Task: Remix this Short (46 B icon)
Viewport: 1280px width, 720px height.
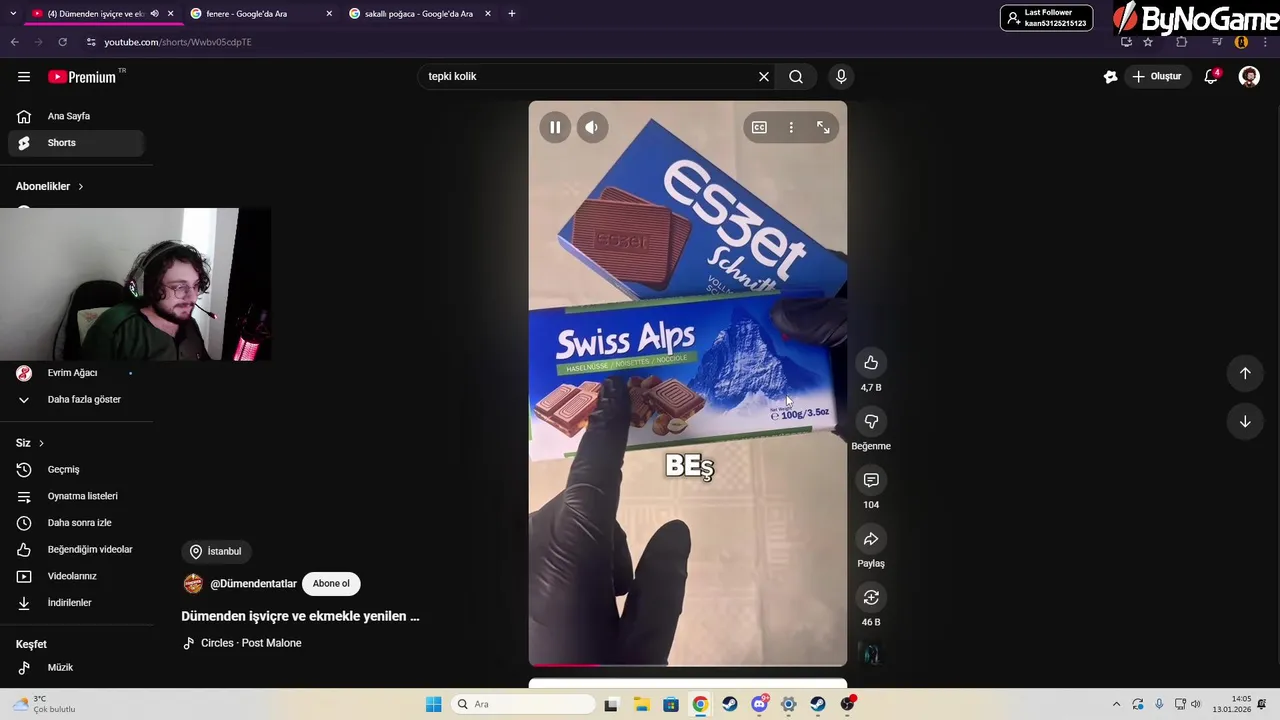Action: pos(871,598)
